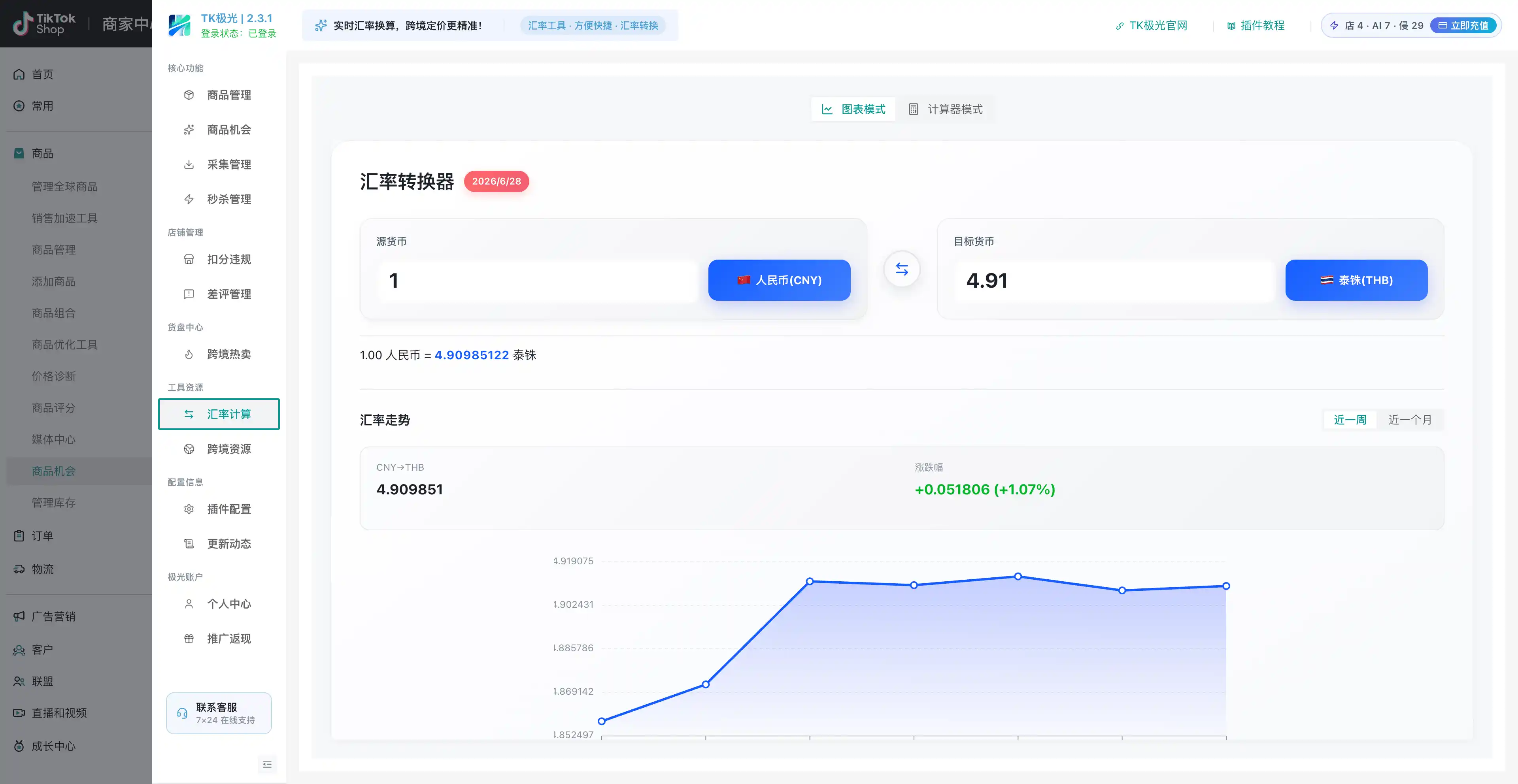Click the source currency amount field
Viewport: 1518px width, 784px height.
click(x=538, y=281)
